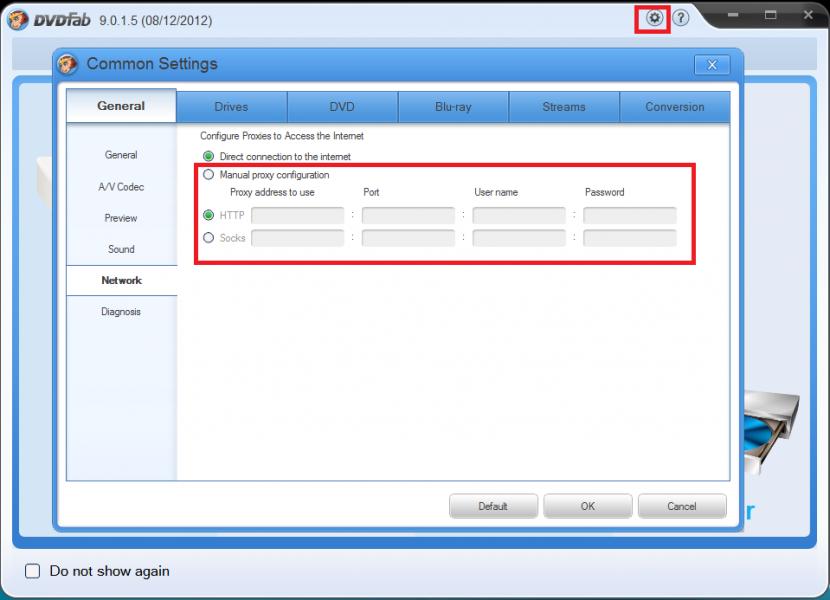Switch to the Conversion tab
Image resolution: width=830 pixels, height=600 pixels.
(675, 107)
